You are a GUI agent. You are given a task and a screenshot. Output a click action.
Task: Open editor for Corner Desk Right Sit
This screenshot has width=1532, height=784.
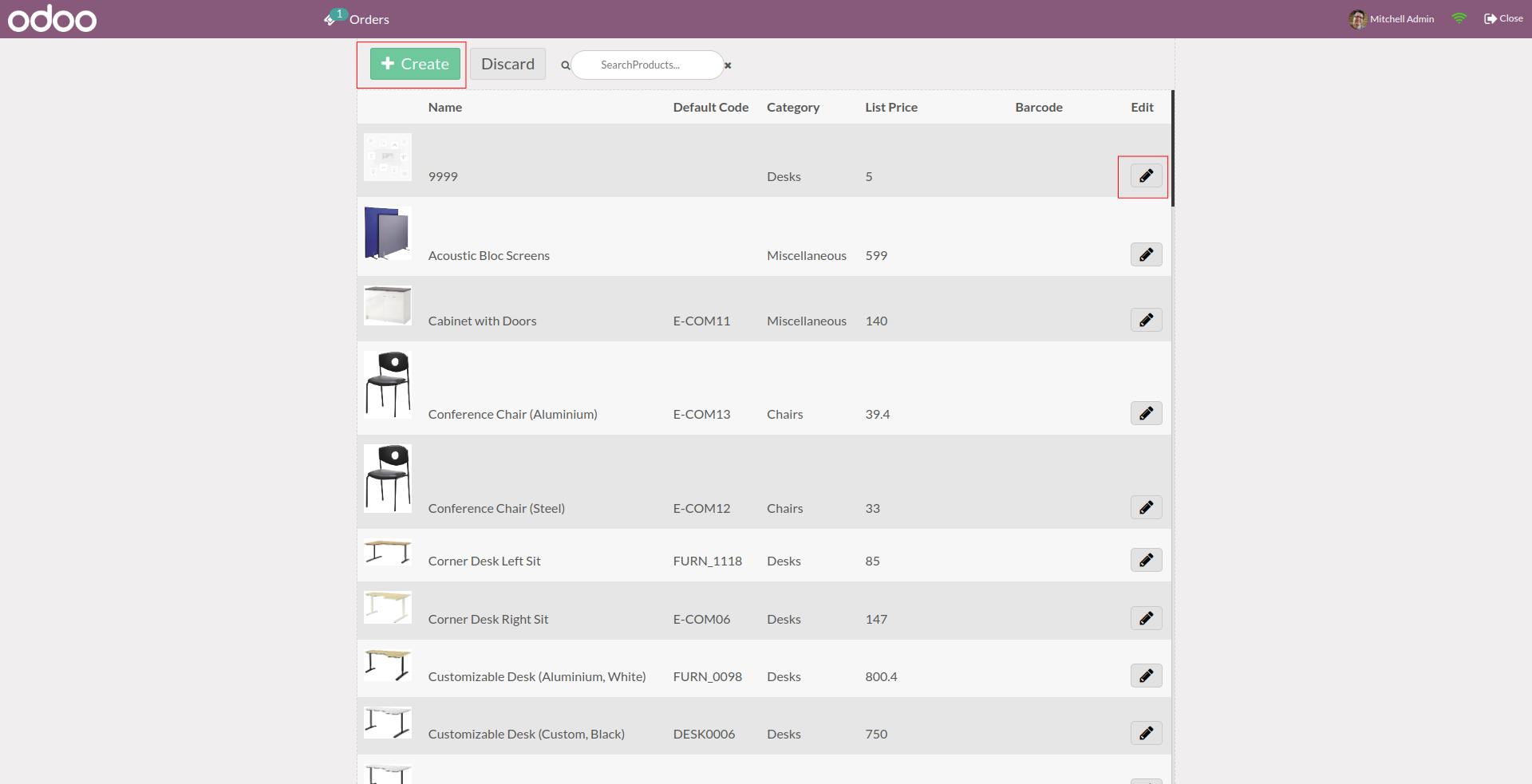pyautogui.click(x=1146, y=618)
